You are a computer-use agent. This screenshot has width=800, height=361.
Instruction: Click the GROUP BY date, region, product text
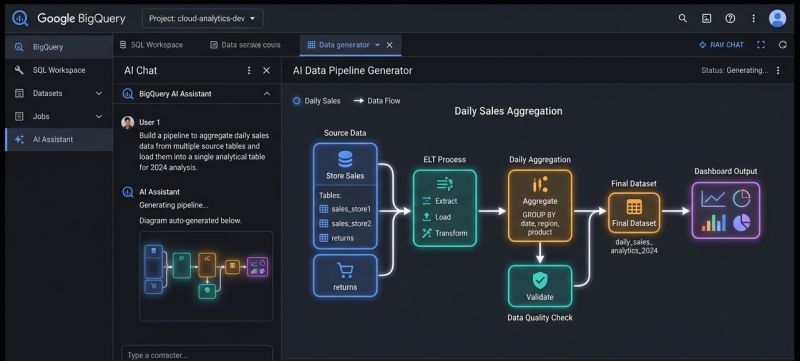click(540, 223)
